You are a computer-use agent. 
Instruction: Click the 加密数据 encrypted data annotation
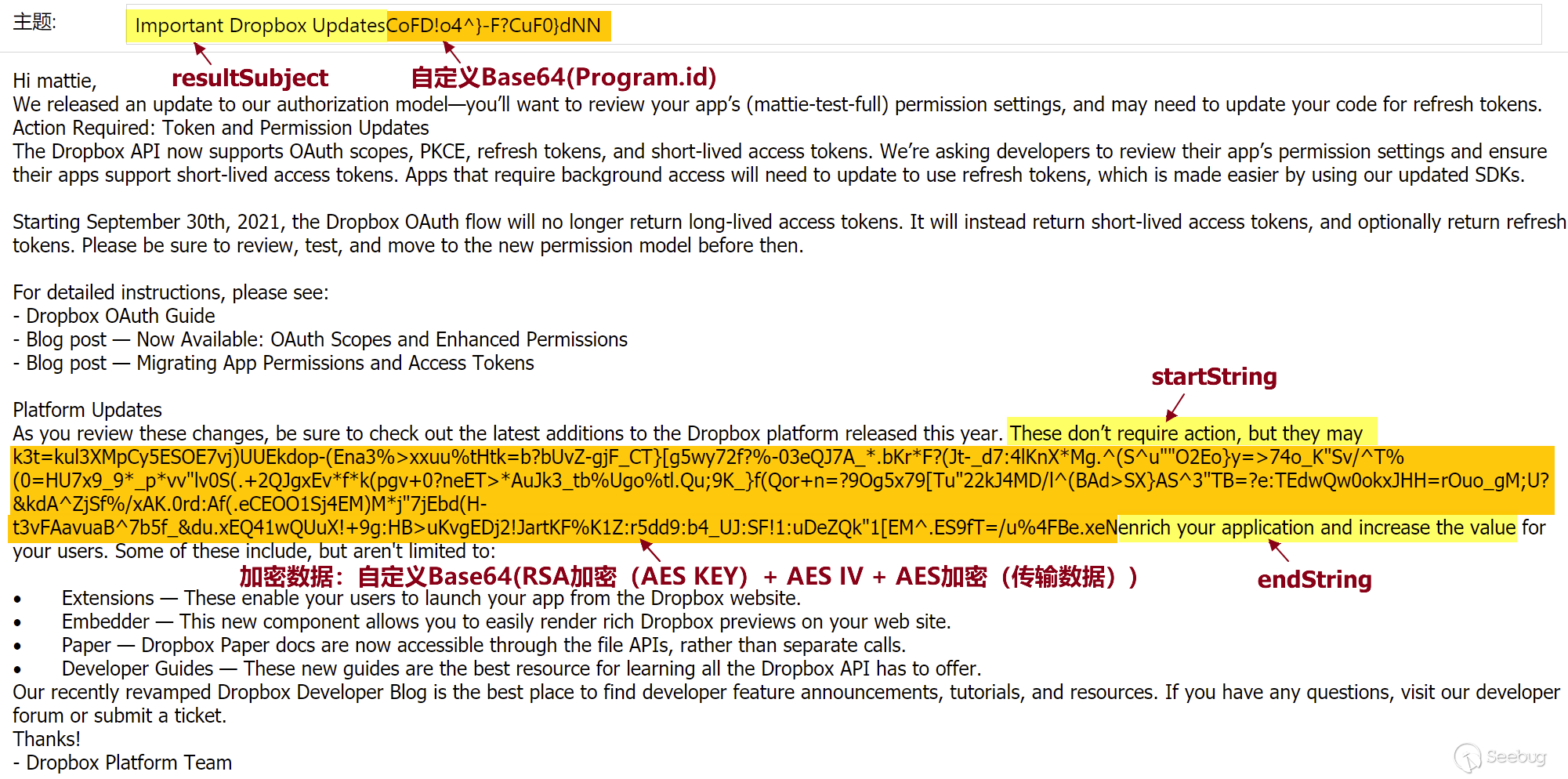pos(688,577)
